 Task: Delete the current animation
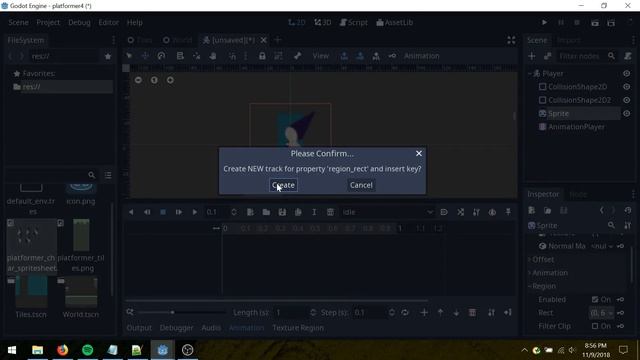click(330, 212)
